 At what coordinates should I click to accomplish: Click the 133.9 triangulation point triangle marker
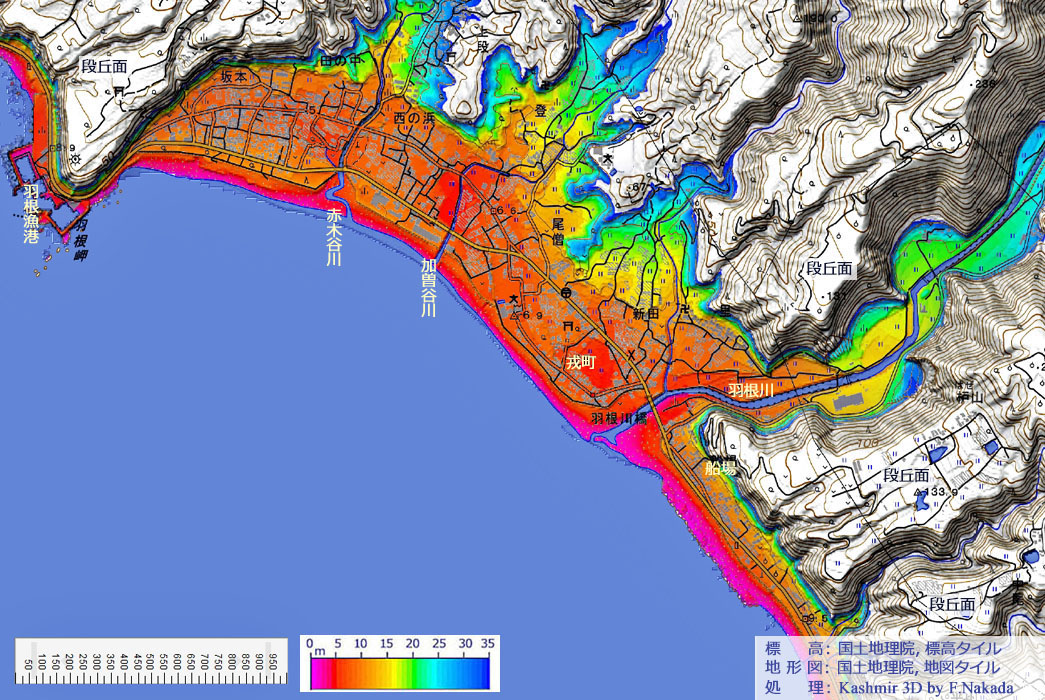(x=915, y=493)
